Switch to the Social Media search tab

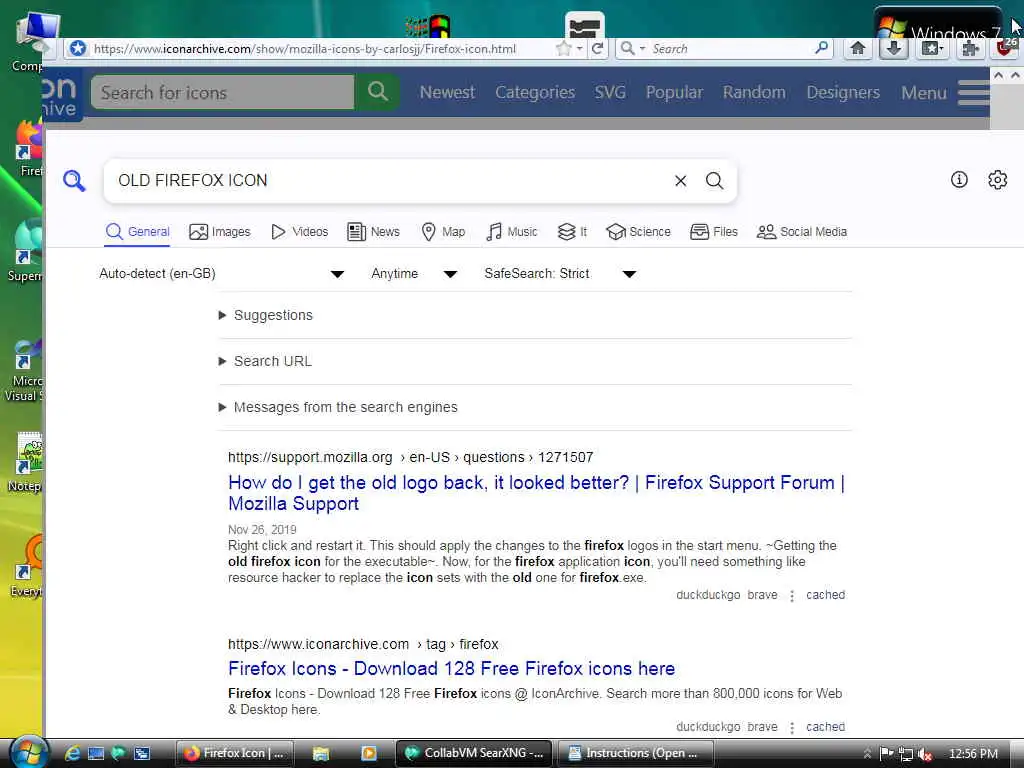tap(801, 232)
